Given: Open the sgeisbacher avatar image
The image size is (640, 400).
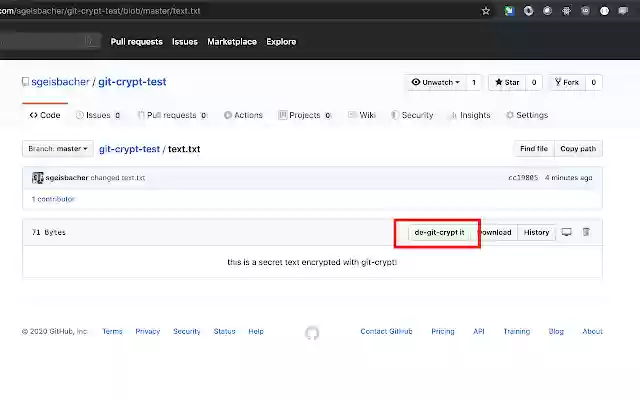Looking at the screenshot, I should click(38, 178).
